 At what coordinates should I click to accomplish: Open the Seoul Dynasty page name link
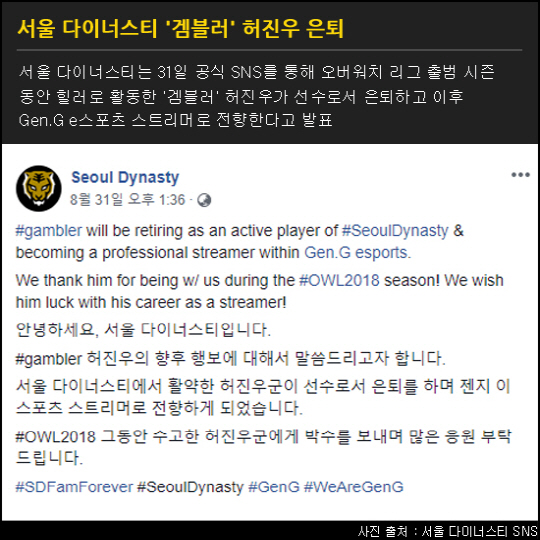coord(125,178)
